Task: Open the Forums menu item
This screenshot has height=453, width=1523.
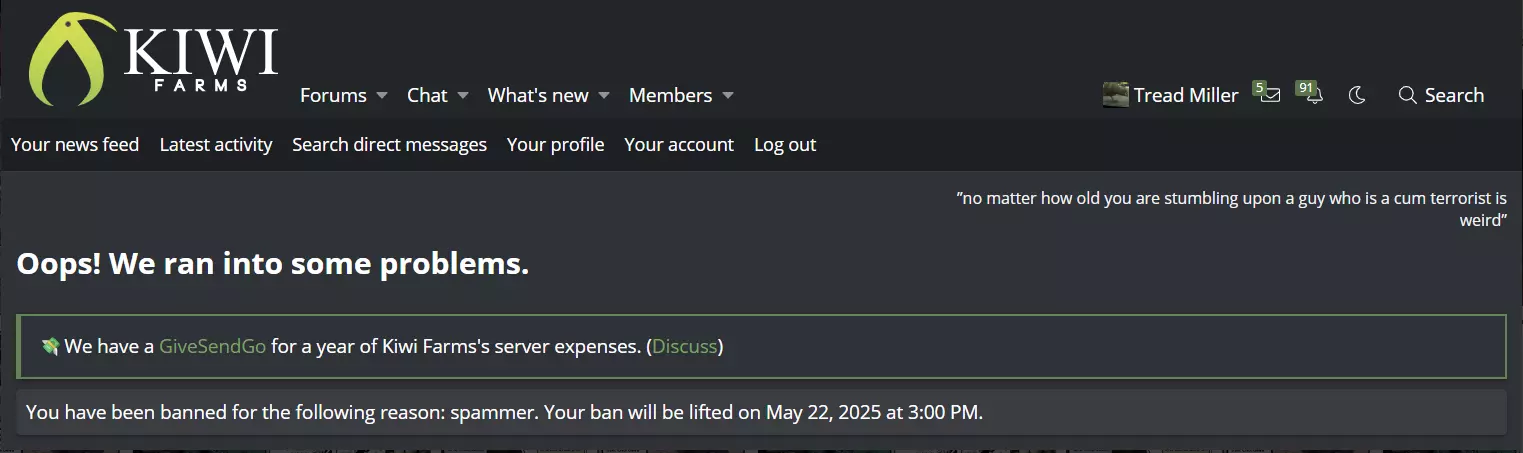Action: coord(333,95)
